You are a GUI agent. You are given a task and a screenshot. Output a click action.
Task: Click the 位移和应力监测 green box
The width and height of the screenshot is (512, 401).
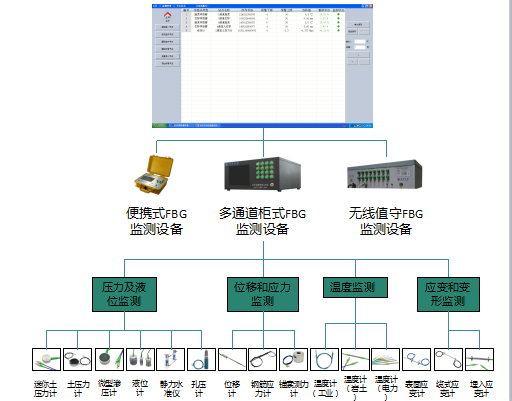tap(263, 294)
